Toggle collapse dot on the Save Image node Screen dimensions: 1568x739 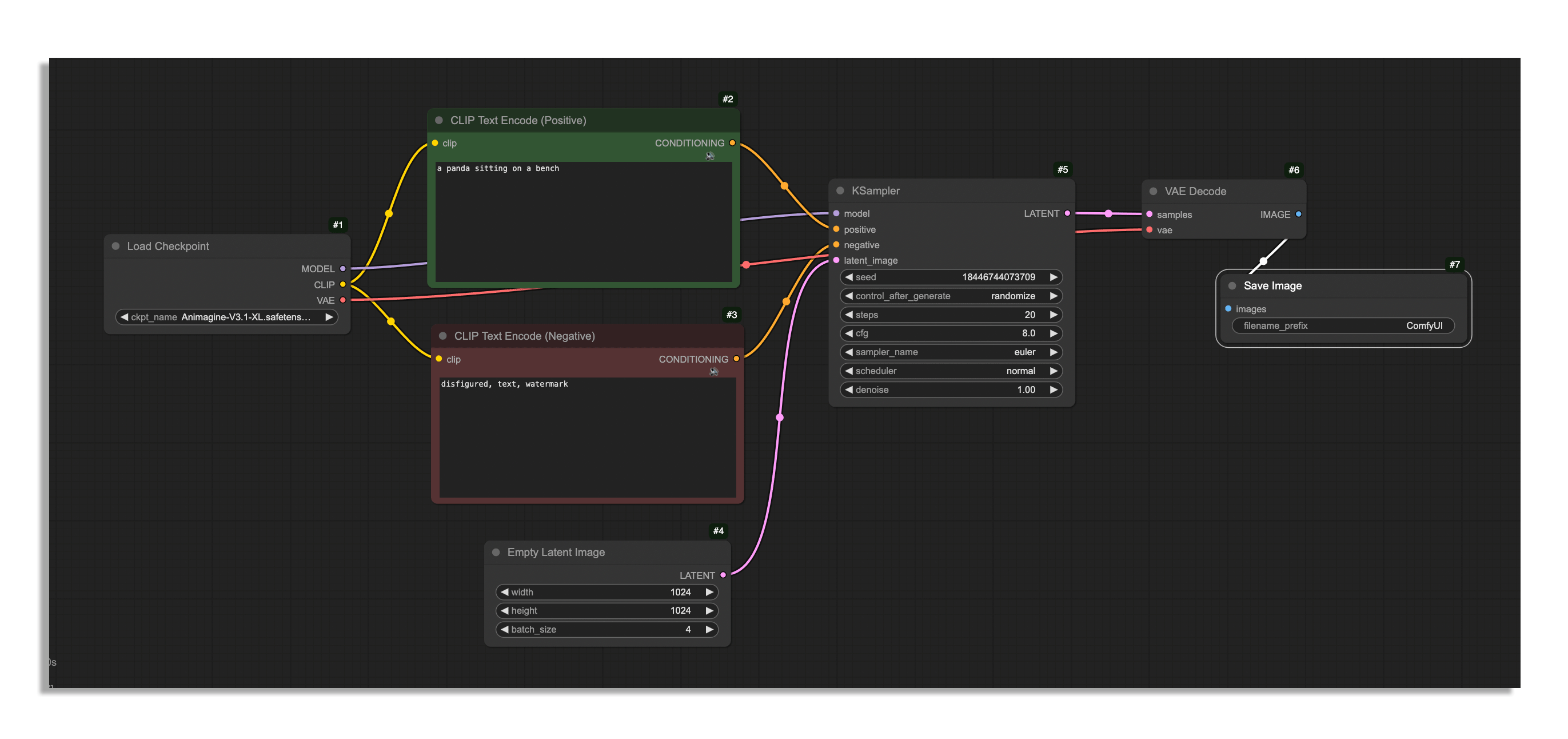click(1232, 286)
